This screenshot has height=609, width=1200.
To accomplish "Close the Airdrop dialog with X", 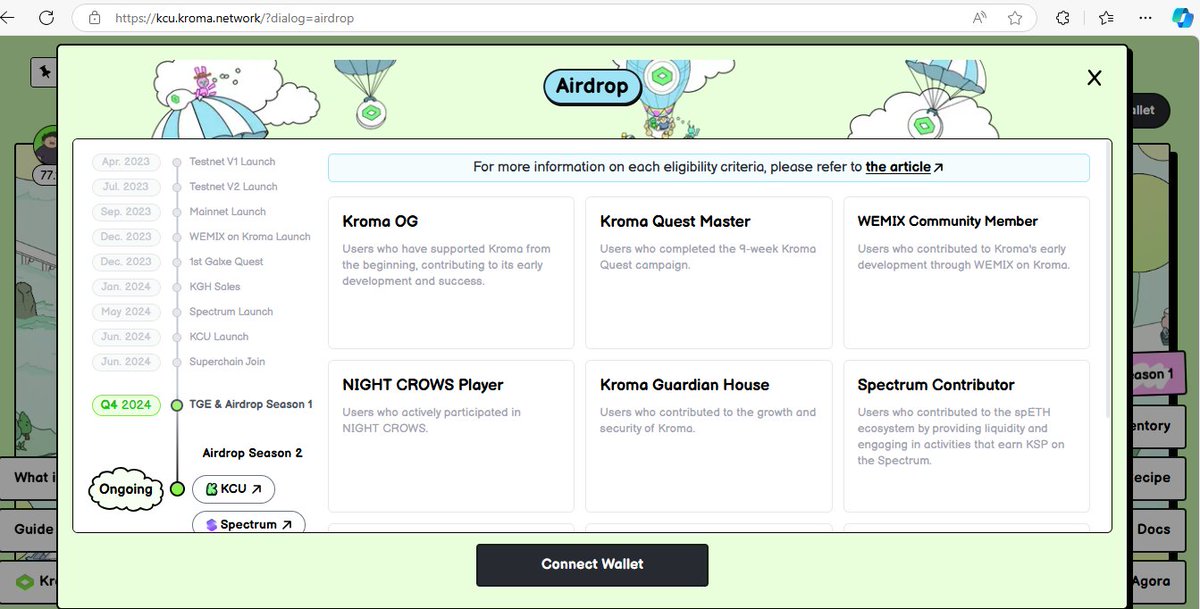I will coord(1094,78).
